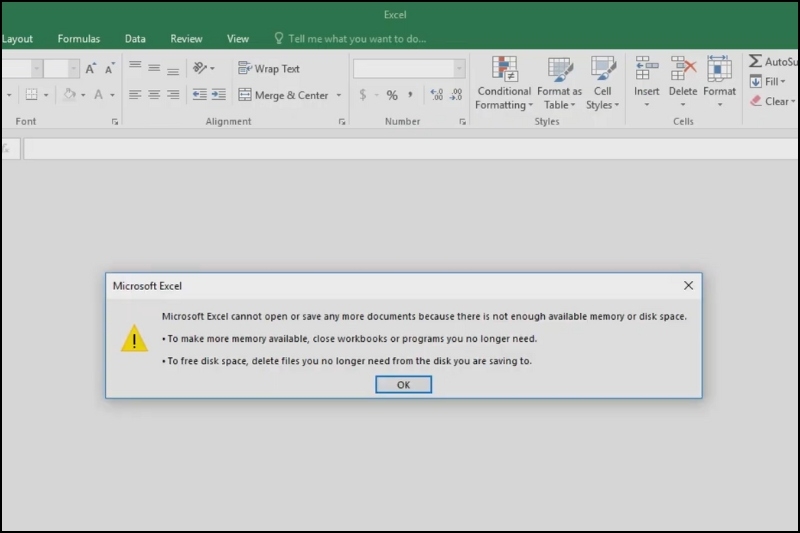Click the Fill Color bucket icon
The height and width of the screenshot is (533, 800).
pos(69,95)
